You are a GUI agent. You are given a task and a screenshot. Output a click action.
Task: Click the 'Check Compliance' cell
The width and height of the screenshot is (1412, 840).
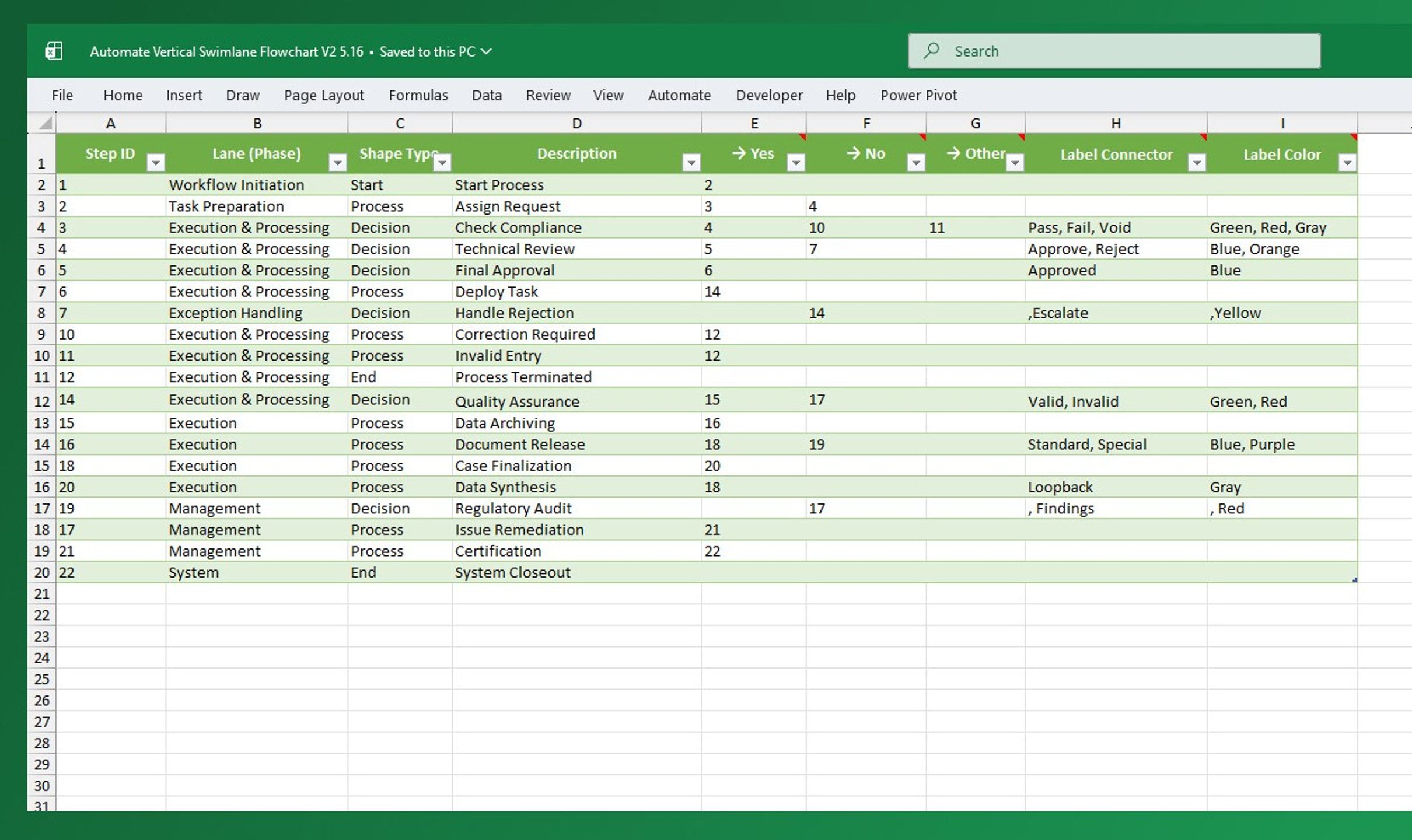(577, 228)
